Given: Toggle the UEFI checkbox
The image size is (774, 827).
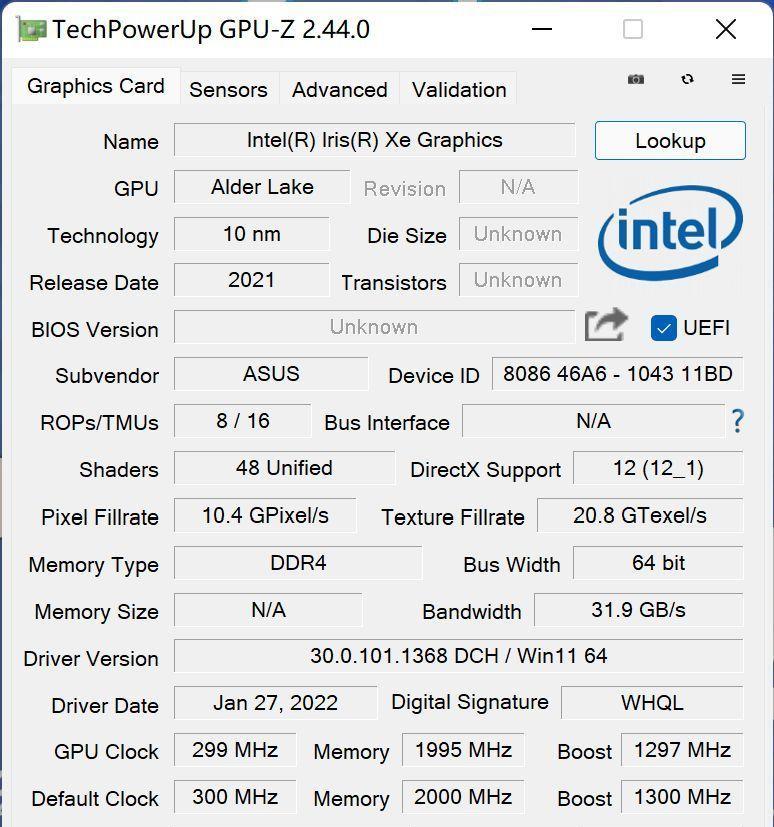Looking at the screenshot, I should click(x=663, y=328).
